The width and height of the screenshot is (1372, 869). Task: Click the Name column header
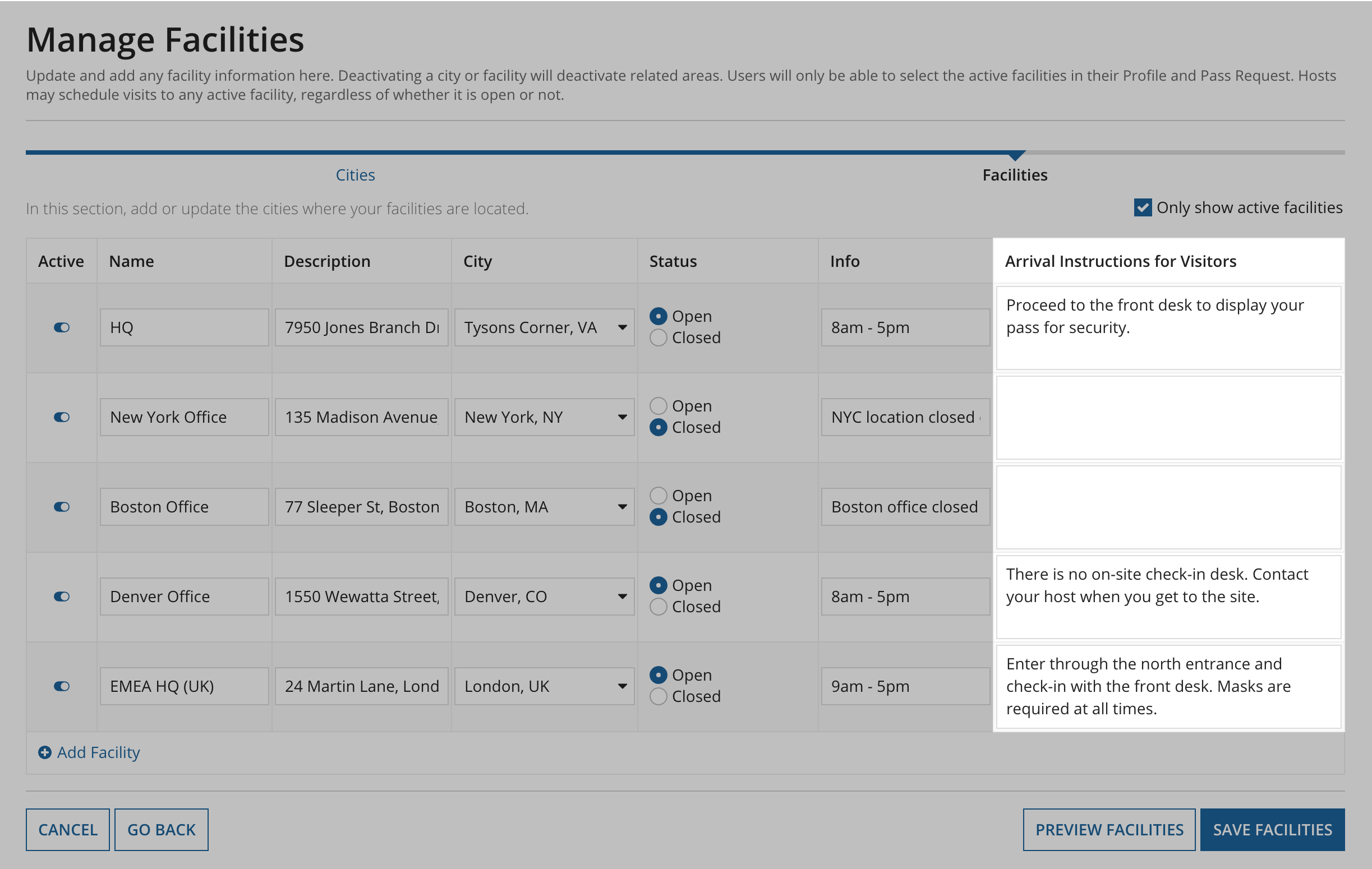point(132,261)
